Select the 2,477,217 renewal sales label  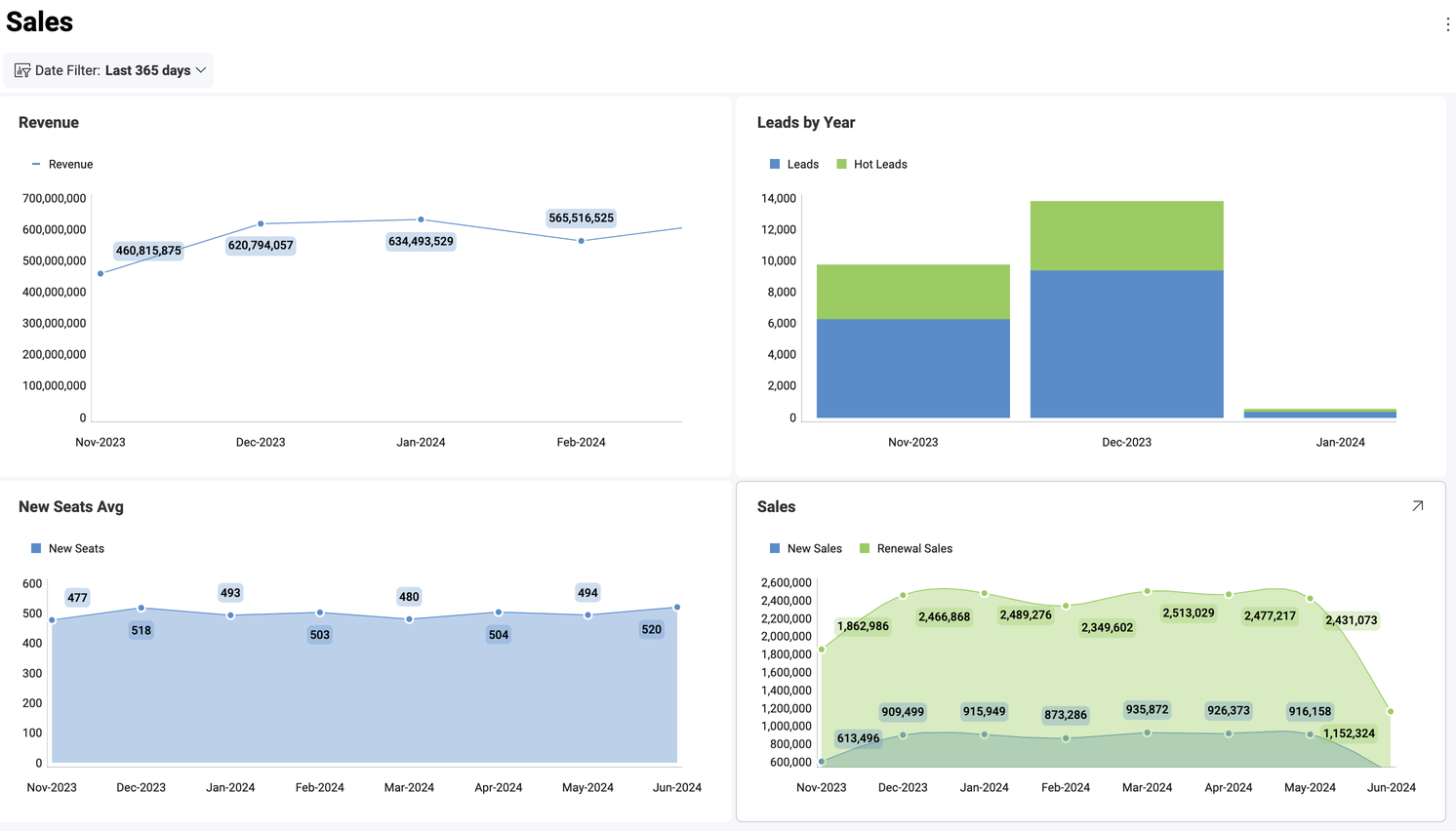click(1270, 615)
